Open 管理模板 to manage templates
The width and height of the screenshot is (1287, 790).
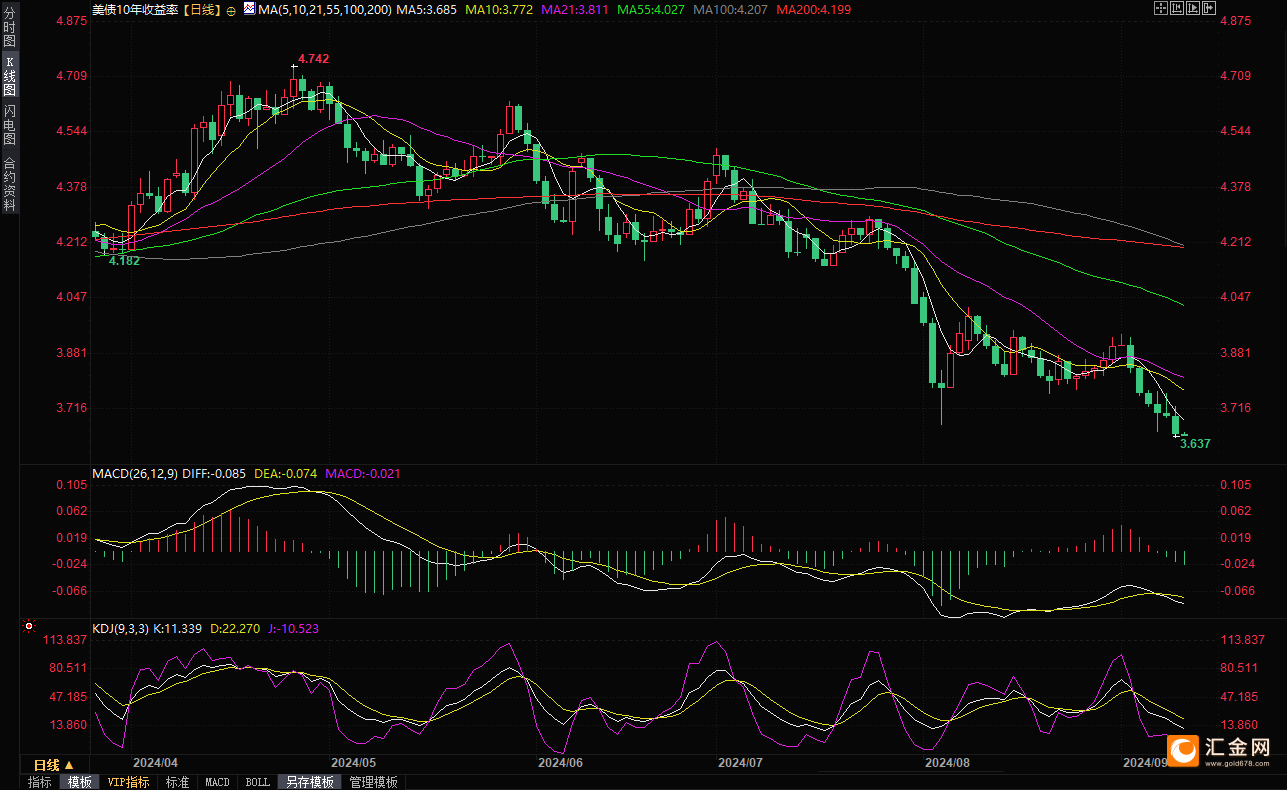click(x=373, y=782)
